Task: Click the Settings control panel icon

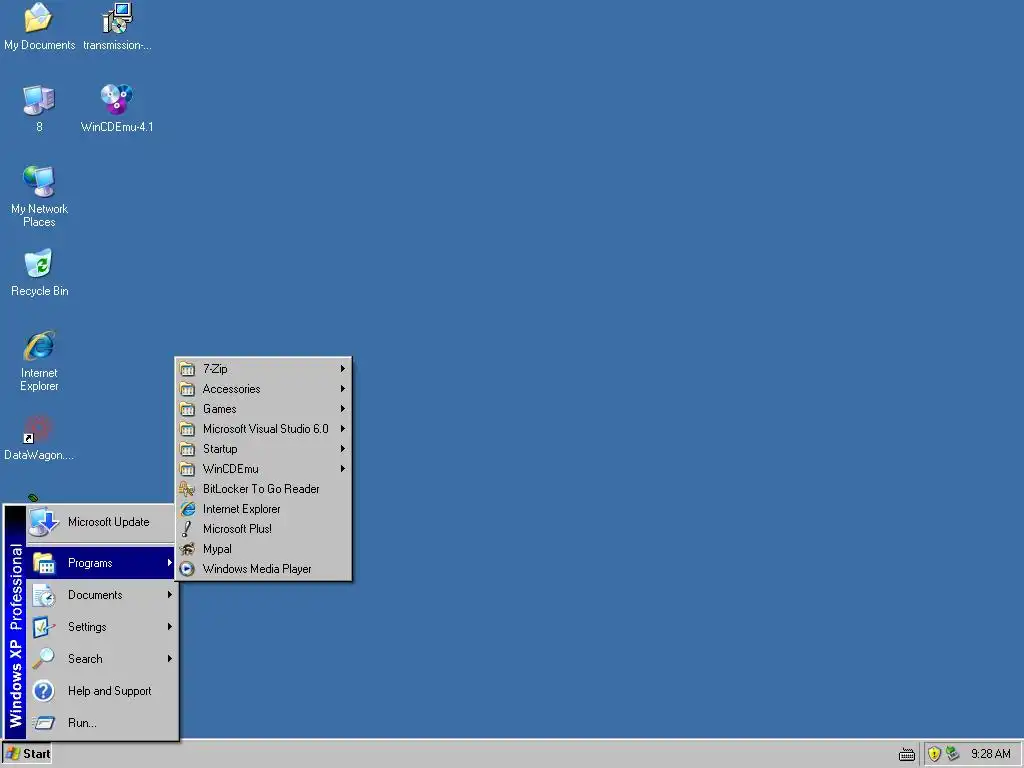Action: [x=44, y=627]
